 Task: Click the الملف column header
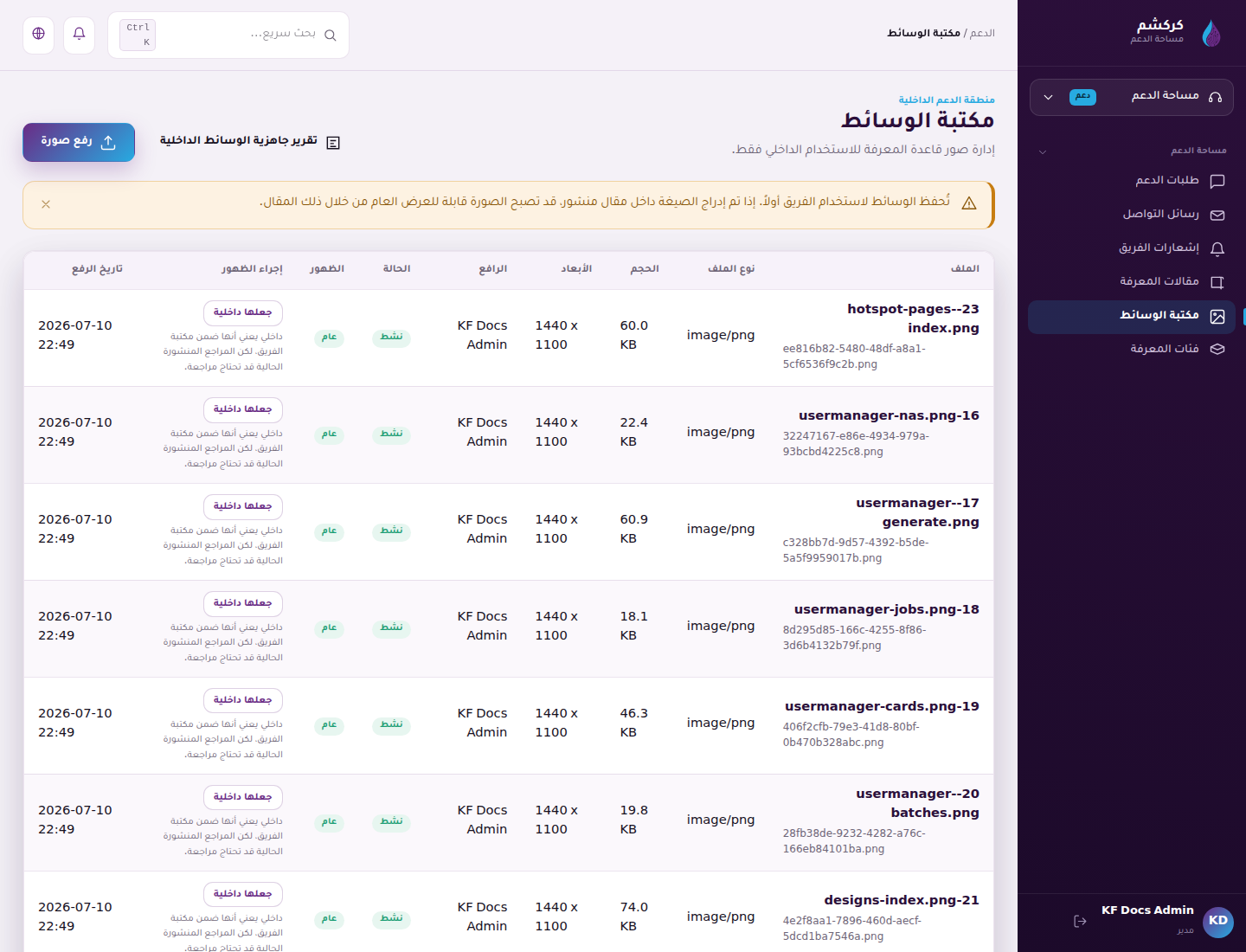[965, 269]
